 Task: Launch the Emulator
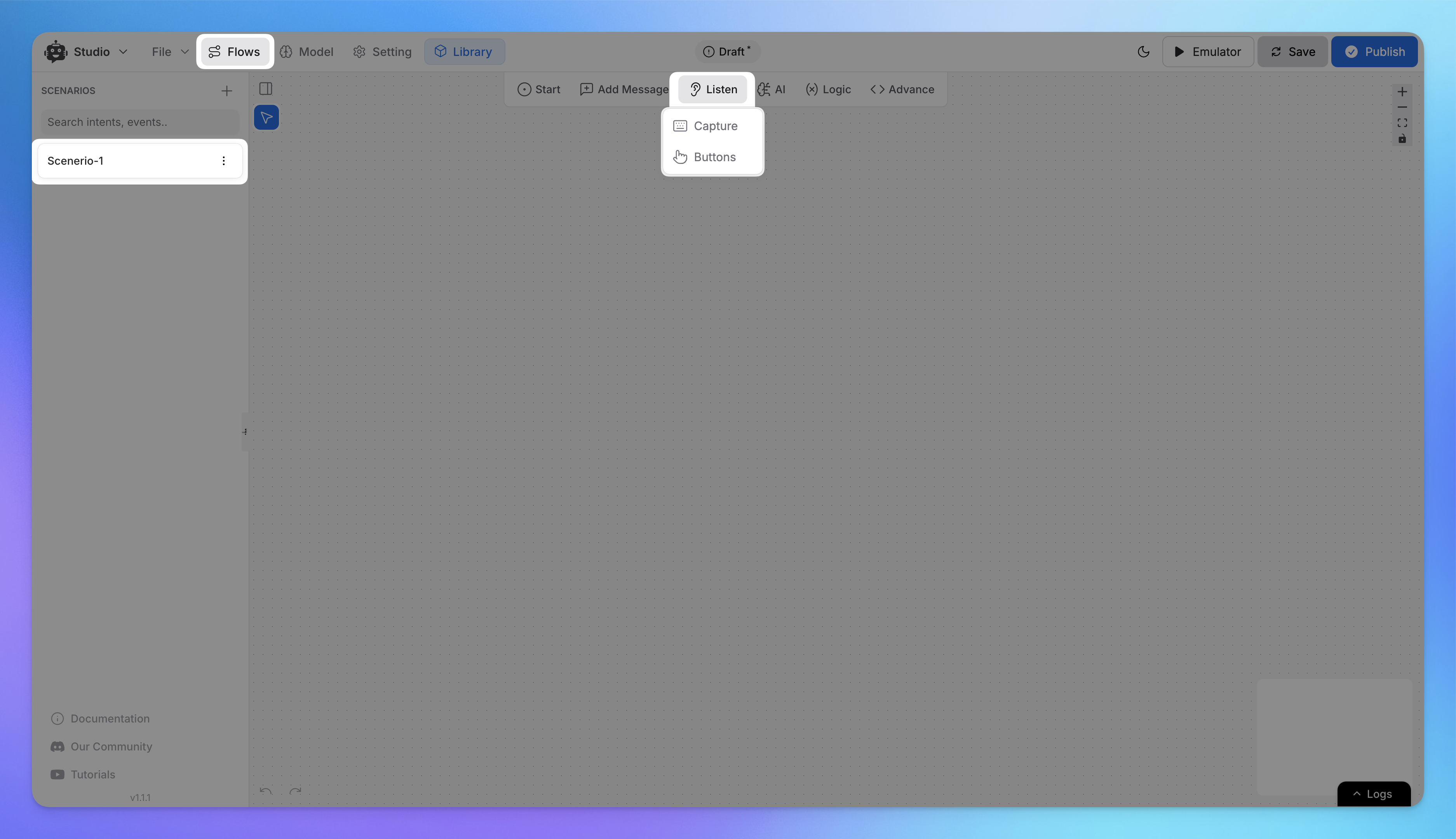[x=1208, y=52]
